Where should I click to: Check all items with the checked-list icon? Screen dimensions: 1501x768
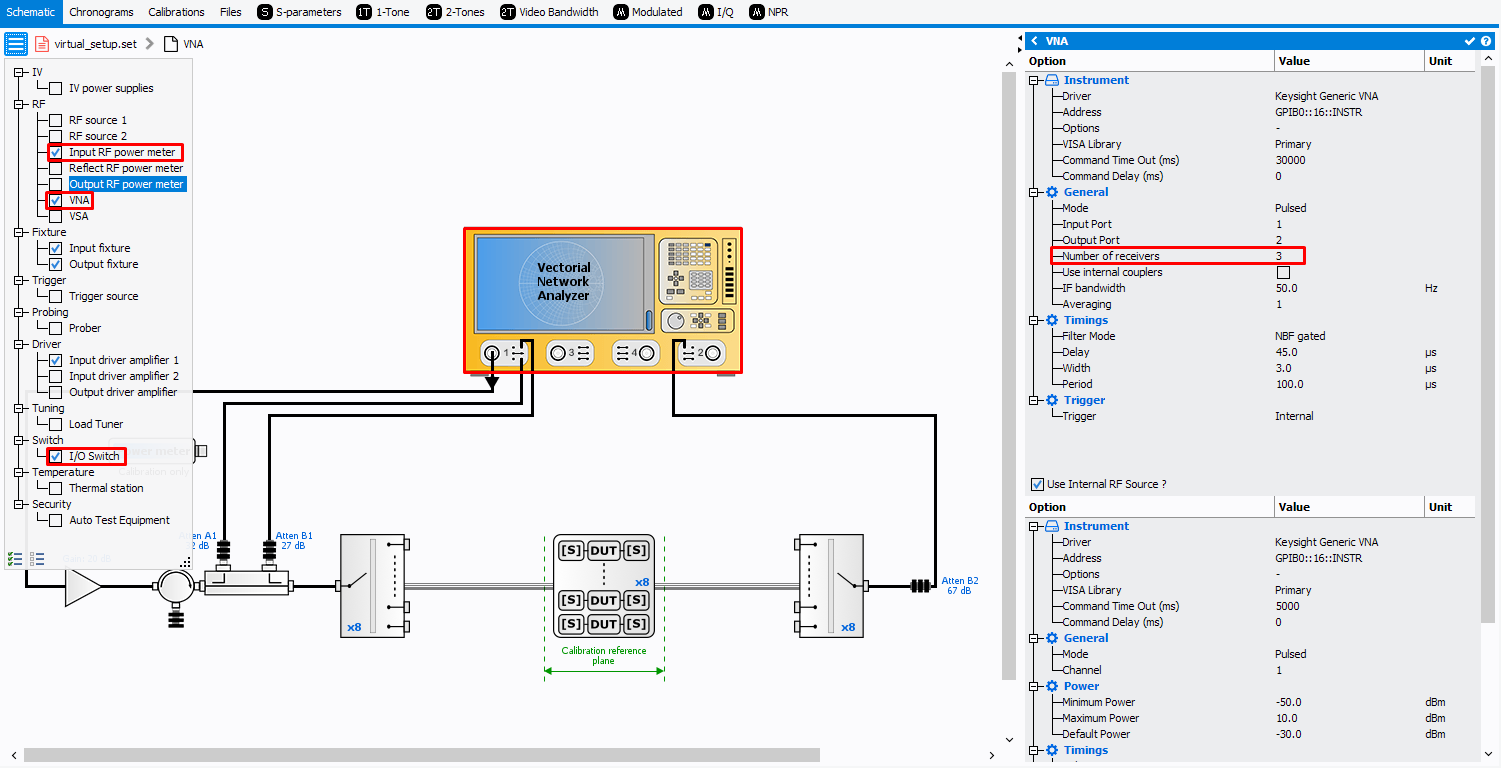pos(15,559)
